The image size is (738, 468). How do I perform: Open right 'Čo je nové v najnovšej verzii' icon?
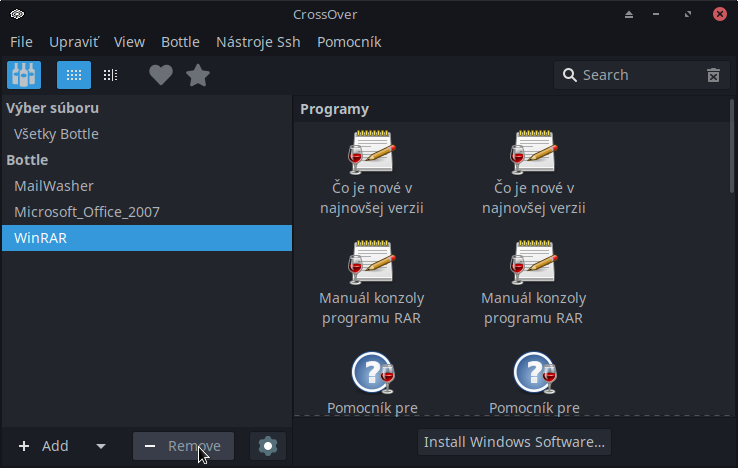(534, 173)
